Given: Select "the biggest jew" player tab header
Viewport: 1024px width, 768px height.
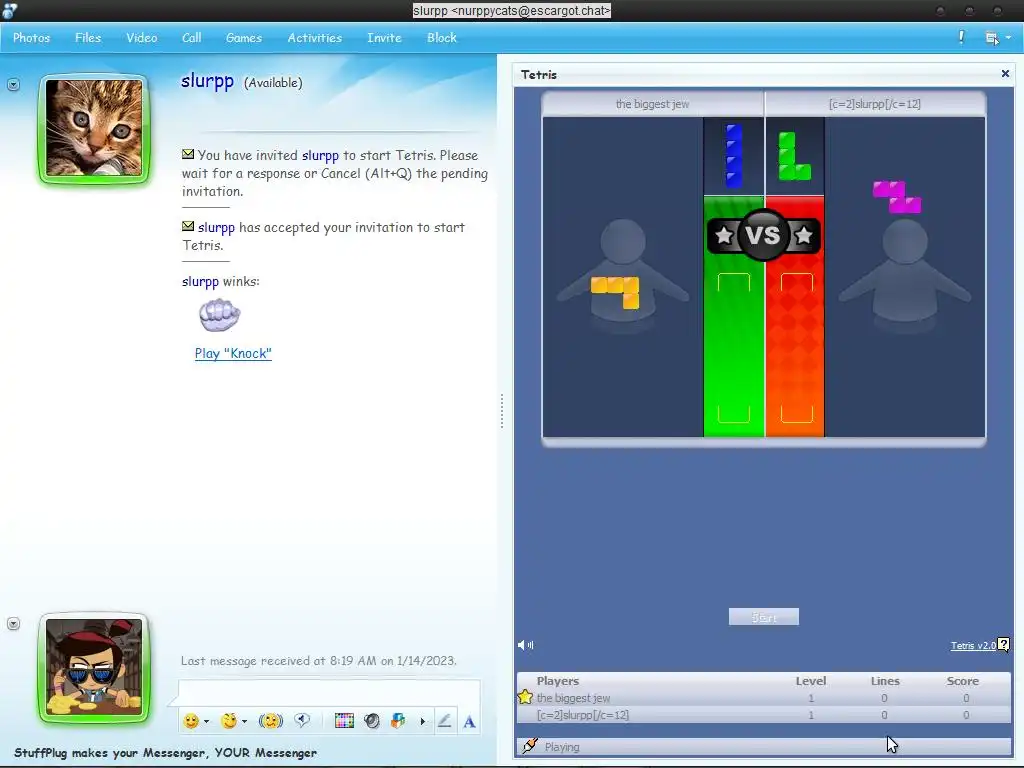Looking at the screenshot, I should [652, 104].
